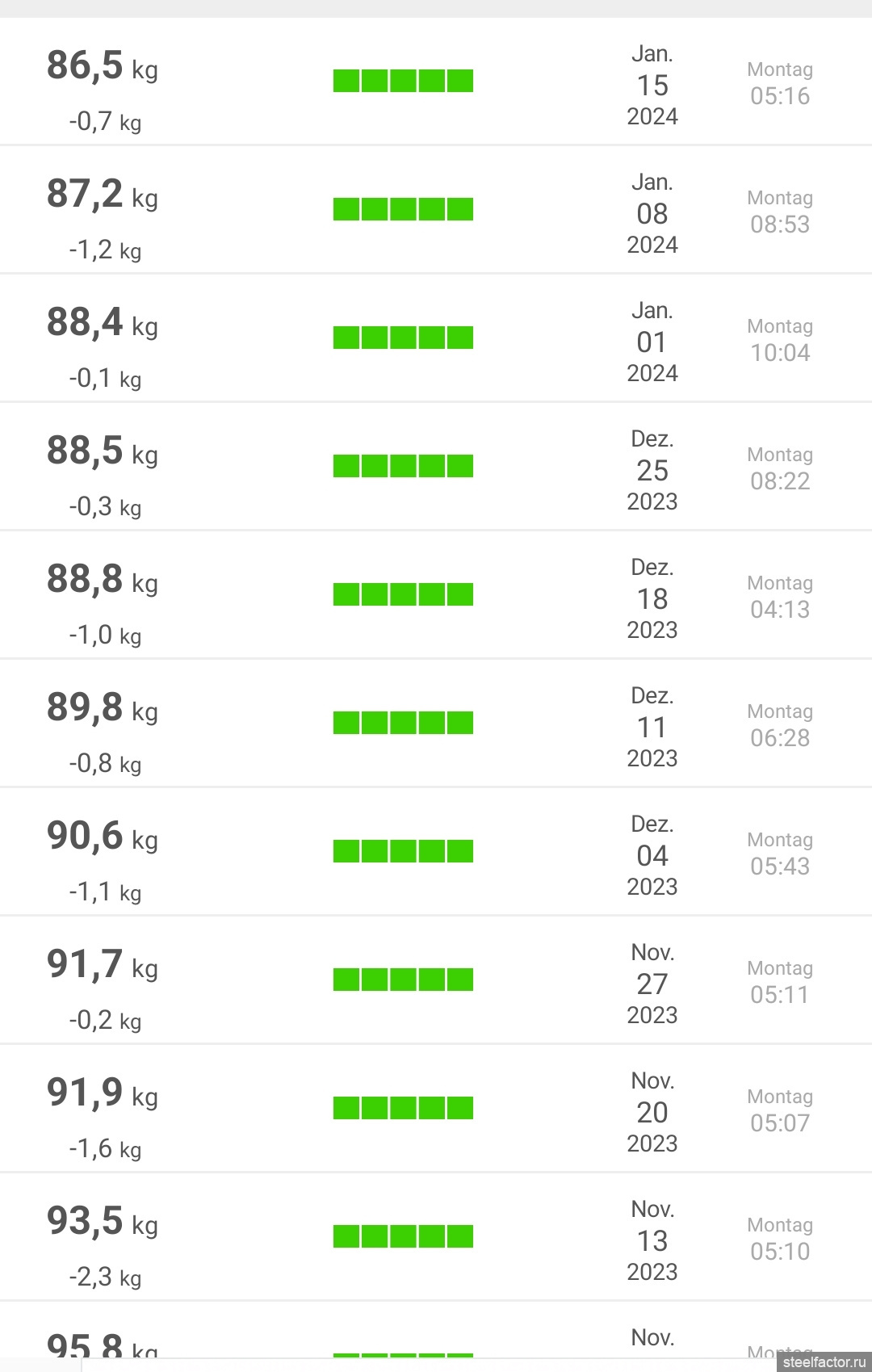Viewport: 872px width, 1372px height.
Task: Select the 87,2 kg weight reading
Action: point(102,195)
